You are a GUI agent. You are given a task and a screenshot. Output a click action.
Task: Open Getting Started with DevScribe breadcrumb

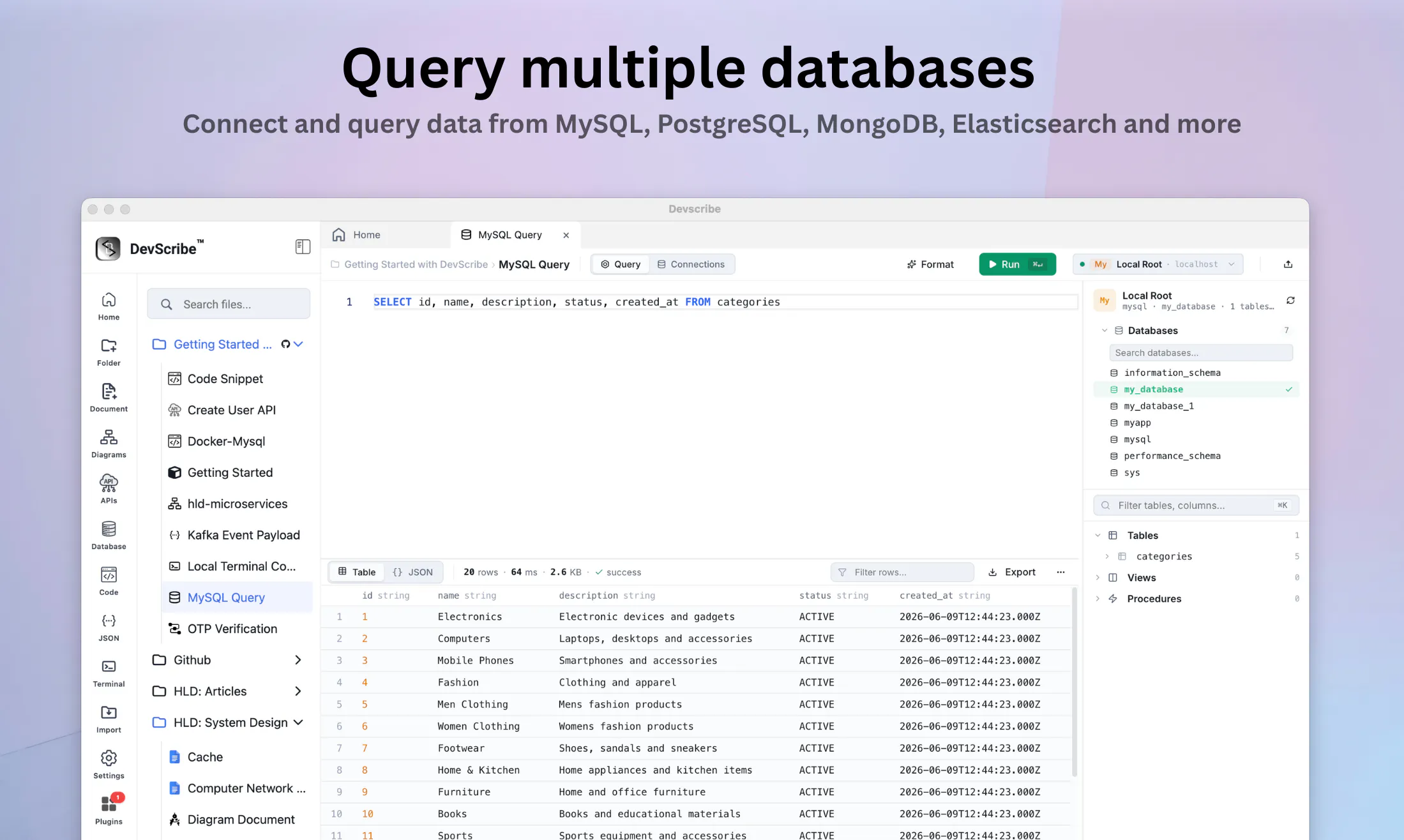click(x=416, y=264)
